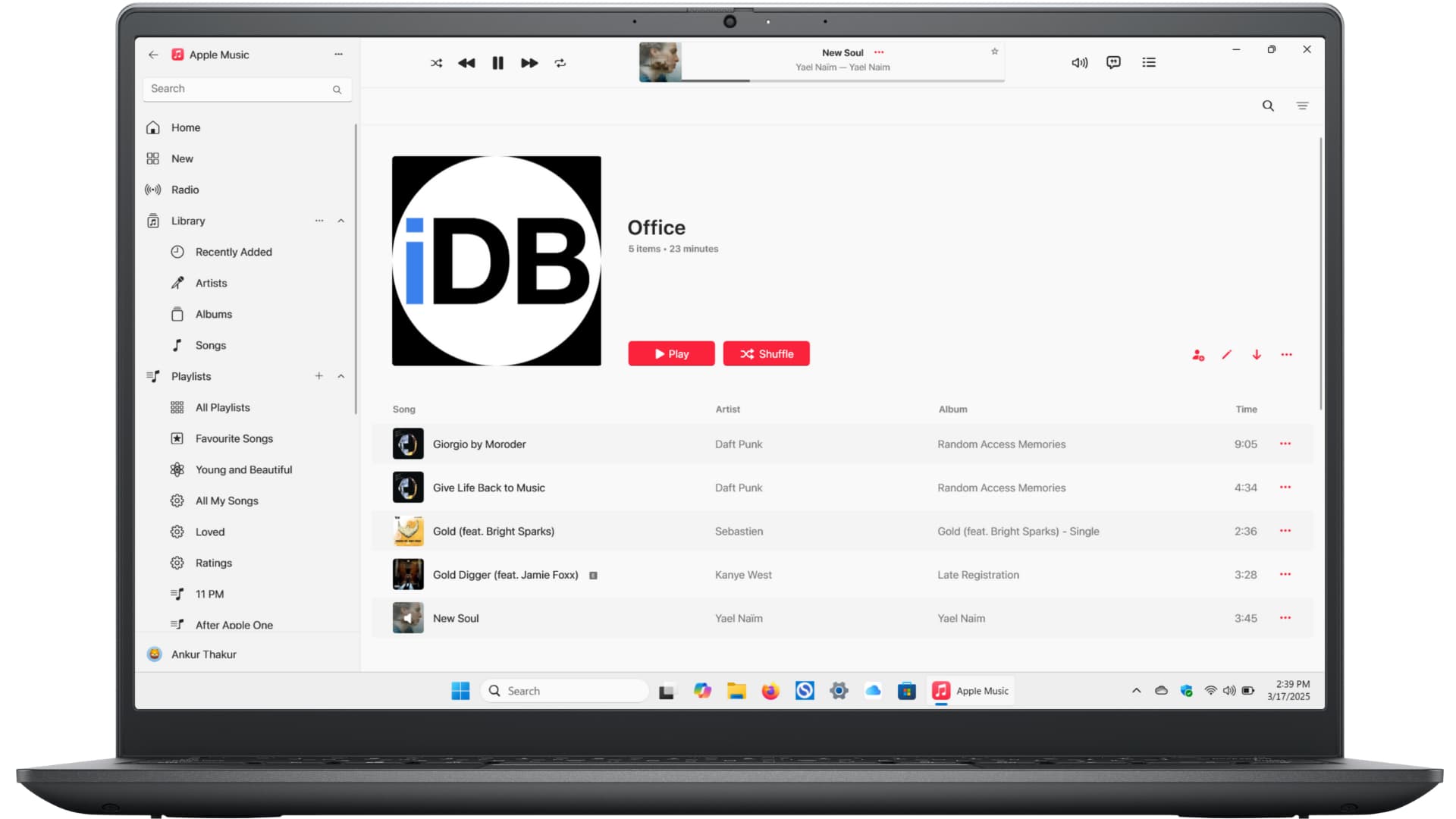Open File Explorer from the taskbar
1456x819 pixels.
coord(736,691)
